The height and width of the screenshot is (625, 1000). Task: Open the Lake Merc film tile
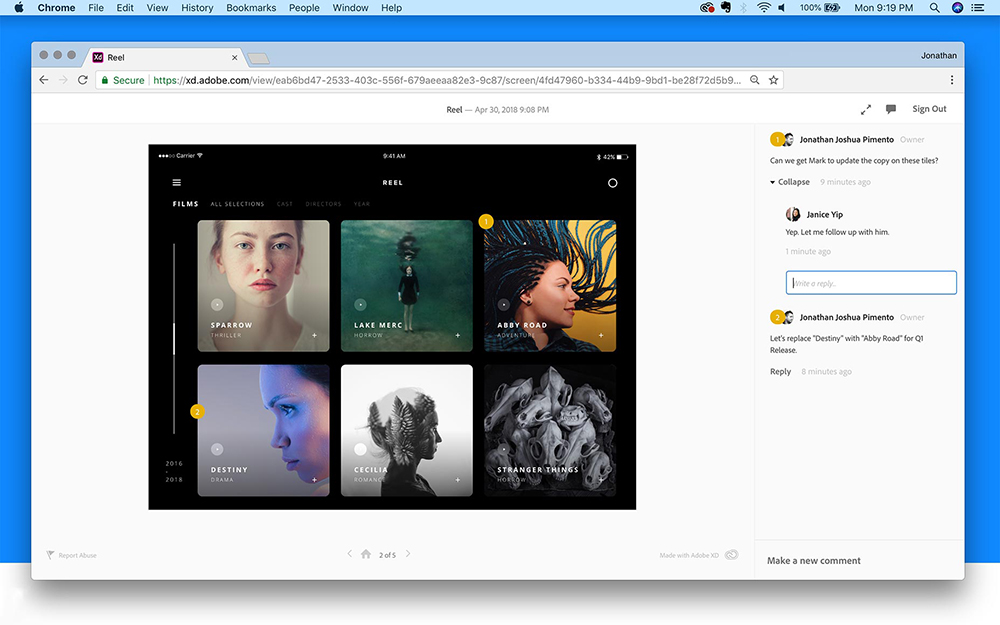point(407,286)
